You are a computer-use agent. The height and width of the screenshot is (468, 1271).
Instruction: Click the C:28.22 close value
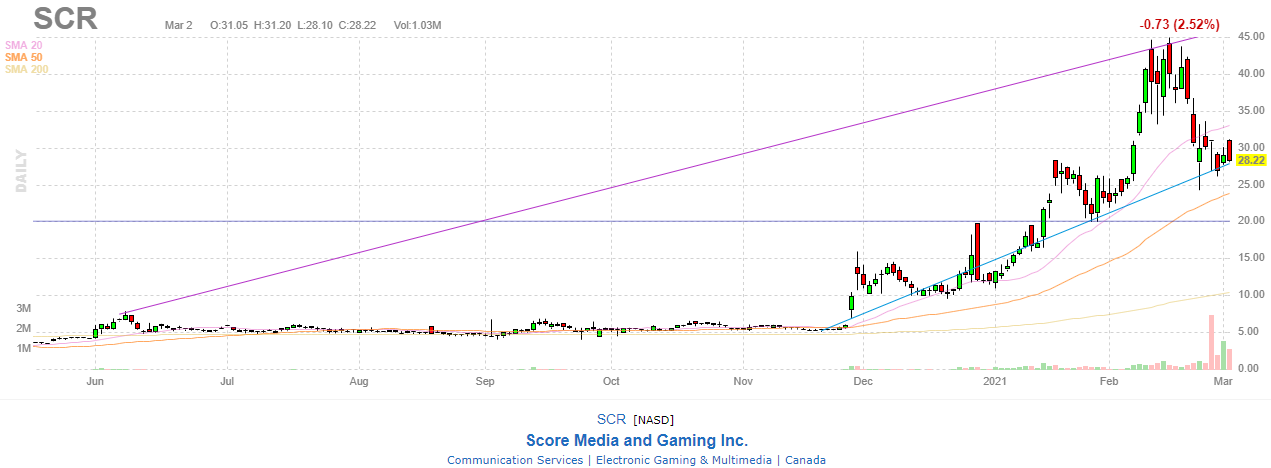coord(356,24)
